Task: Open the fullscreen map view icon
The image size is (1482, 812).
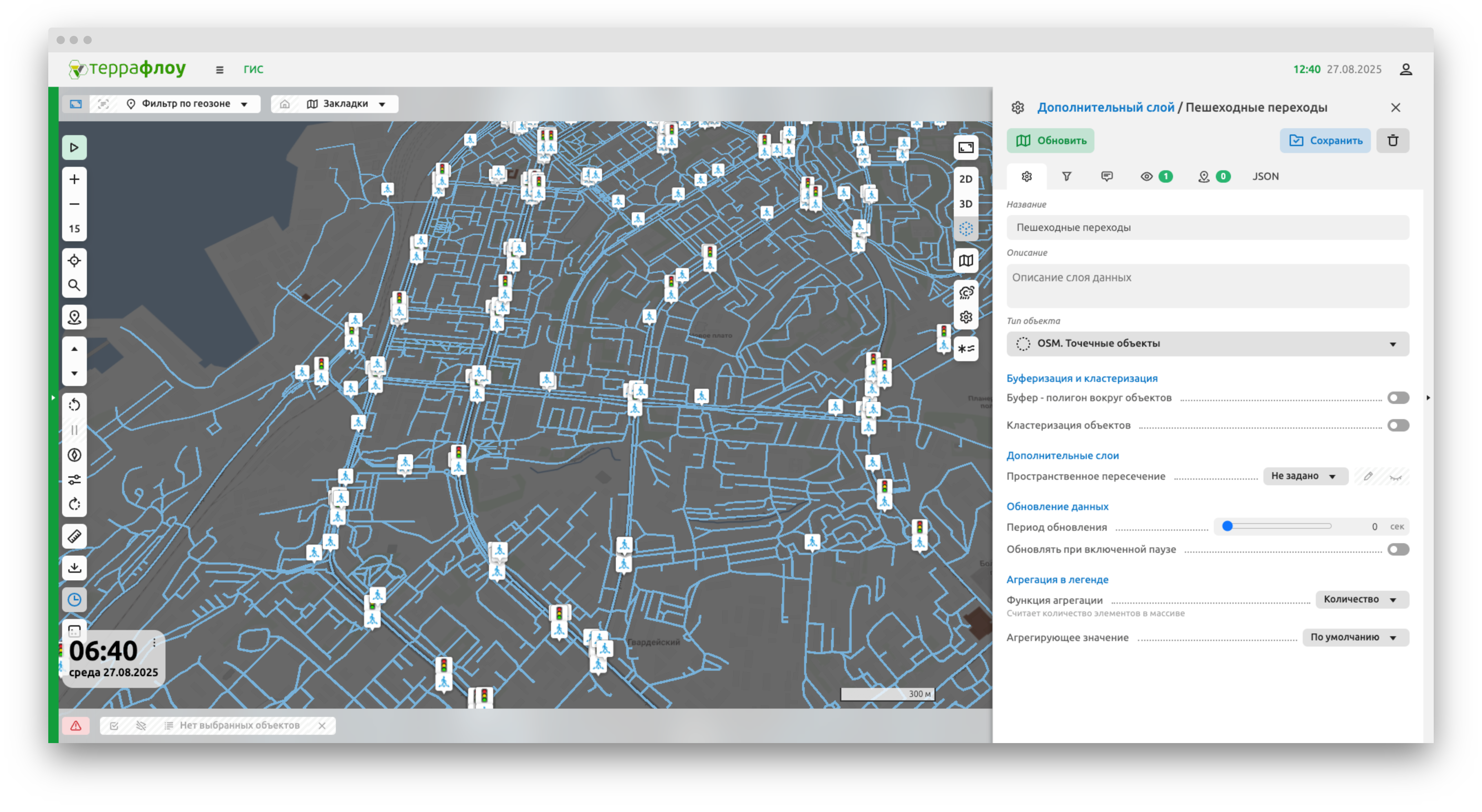Action: click(966, 148)
